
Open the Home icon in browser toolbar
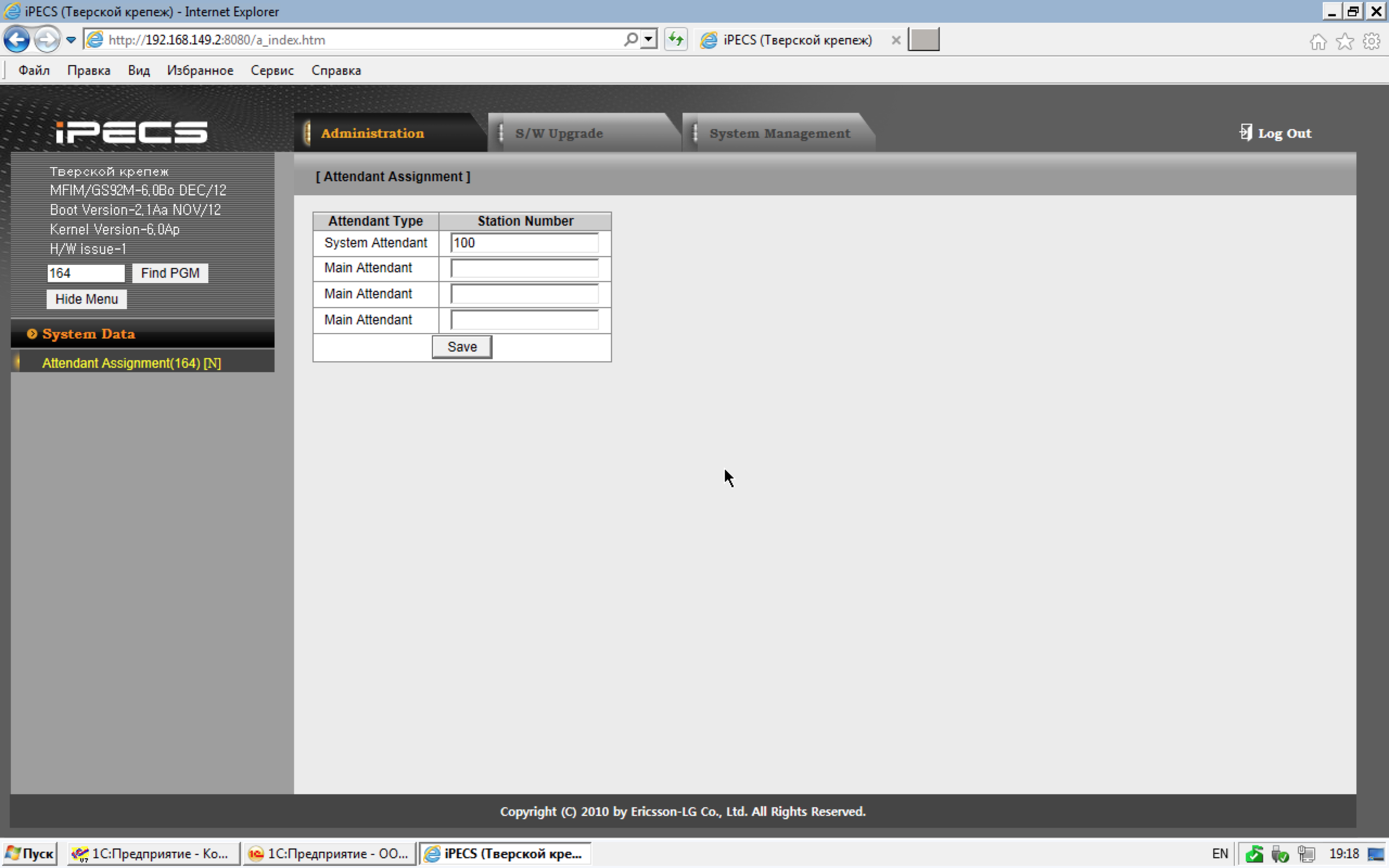click(1318, 41)
